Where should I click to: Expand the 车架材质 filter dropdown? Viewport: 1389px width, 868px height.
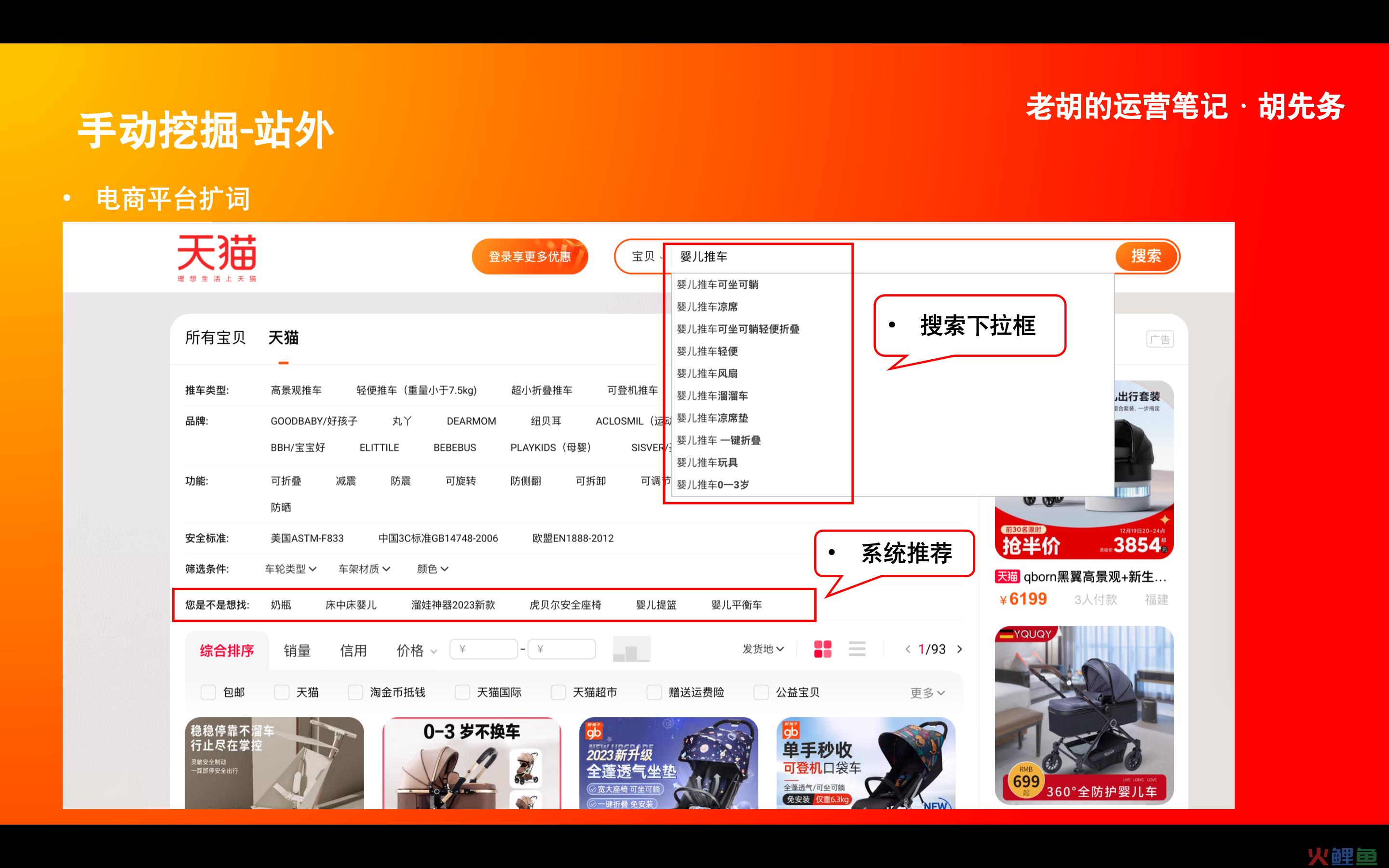365,569
